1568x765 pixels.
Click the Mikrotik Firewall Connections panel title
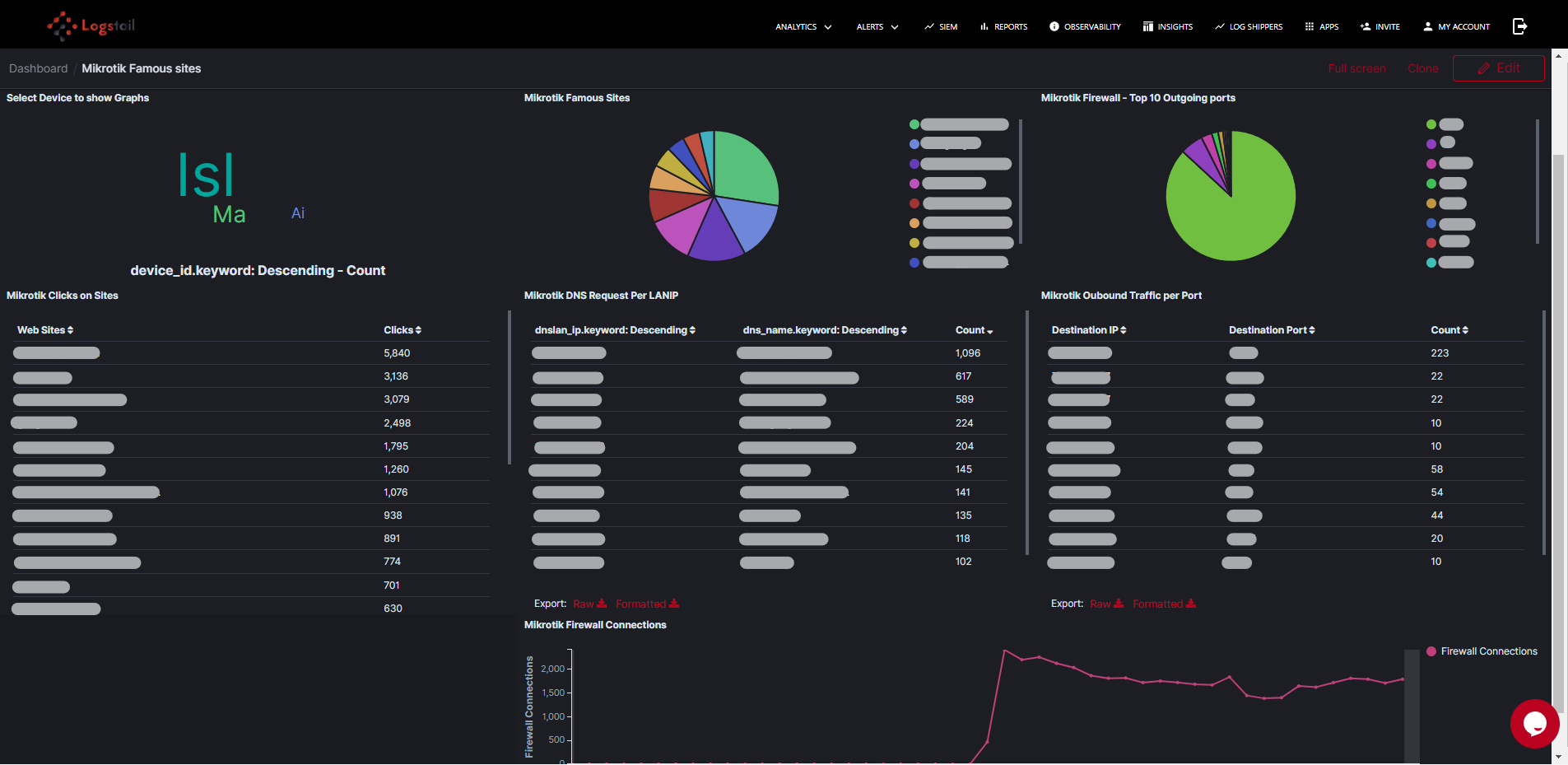click(595, 625)
